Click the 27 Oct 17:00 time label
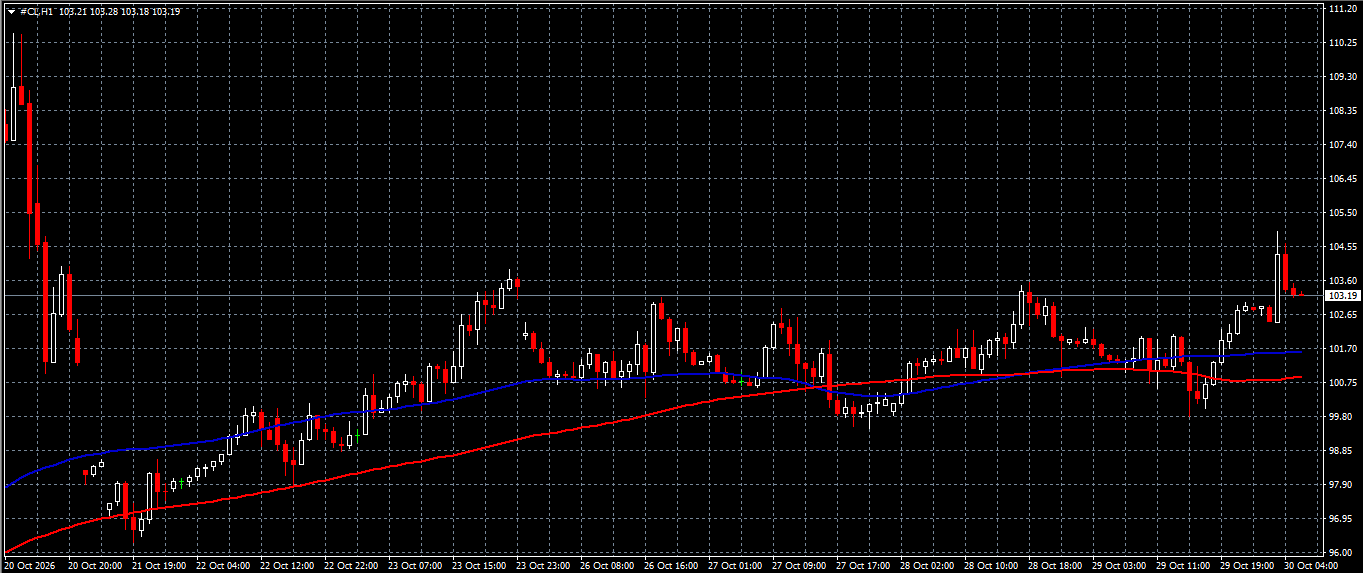Screen dimensions: 1363x573 click(x=864, y=565)
